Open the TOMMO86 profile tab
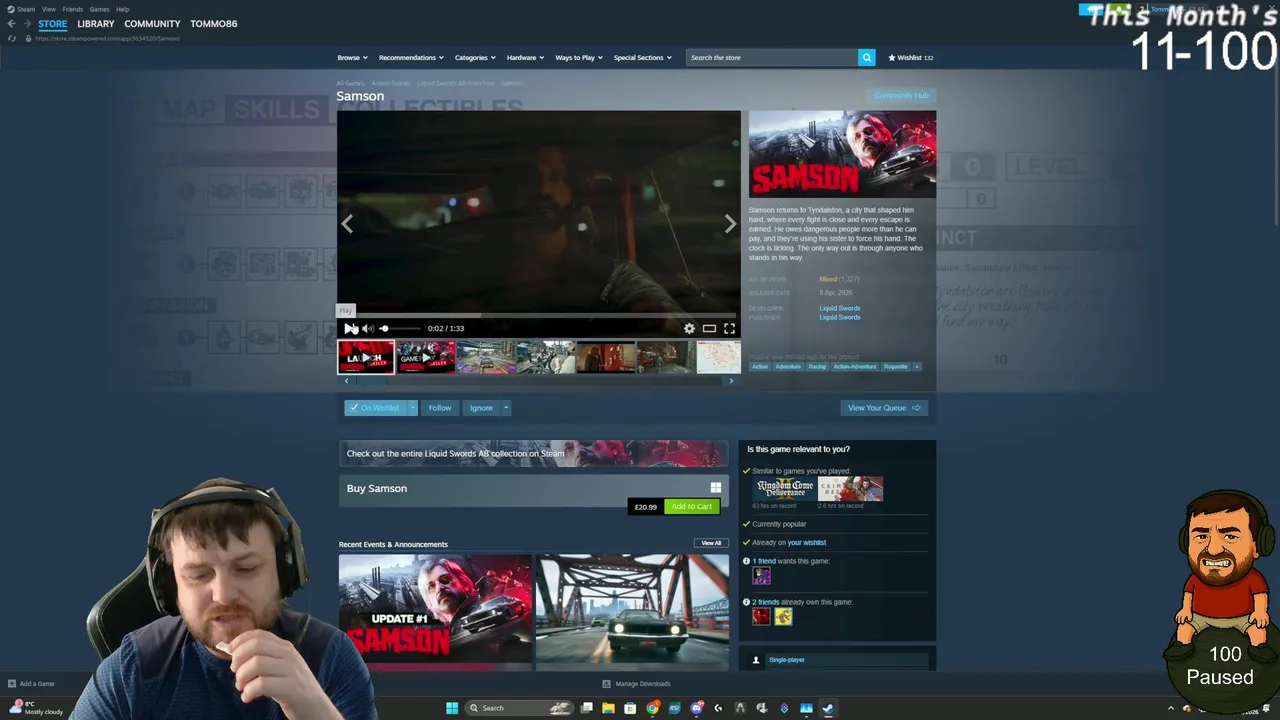Viewport: 1280px width, 720px height. tap(214, 23)
